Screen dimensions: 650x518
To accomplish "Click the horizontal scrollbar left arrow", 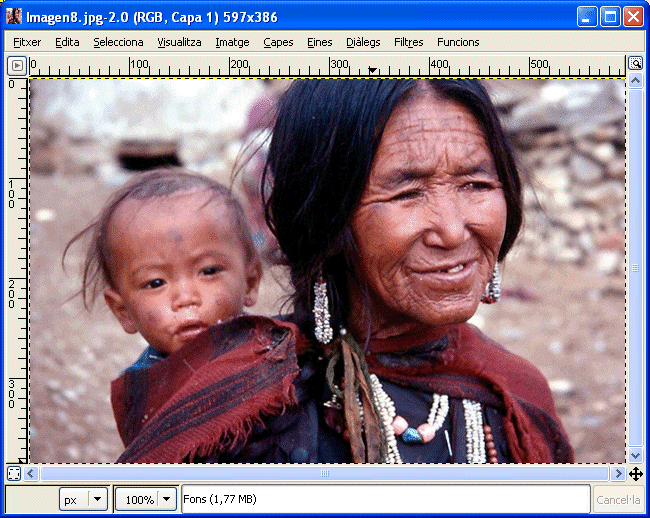I will tap(31, 473).
